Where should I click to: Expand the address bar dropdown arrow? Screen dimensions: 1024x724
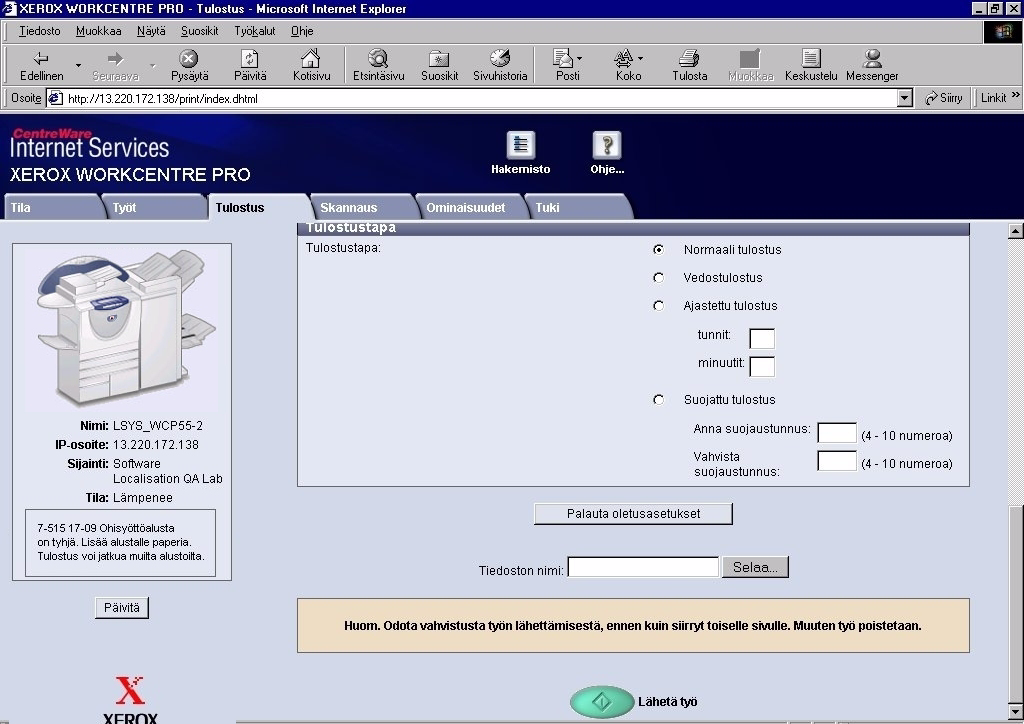904,99
